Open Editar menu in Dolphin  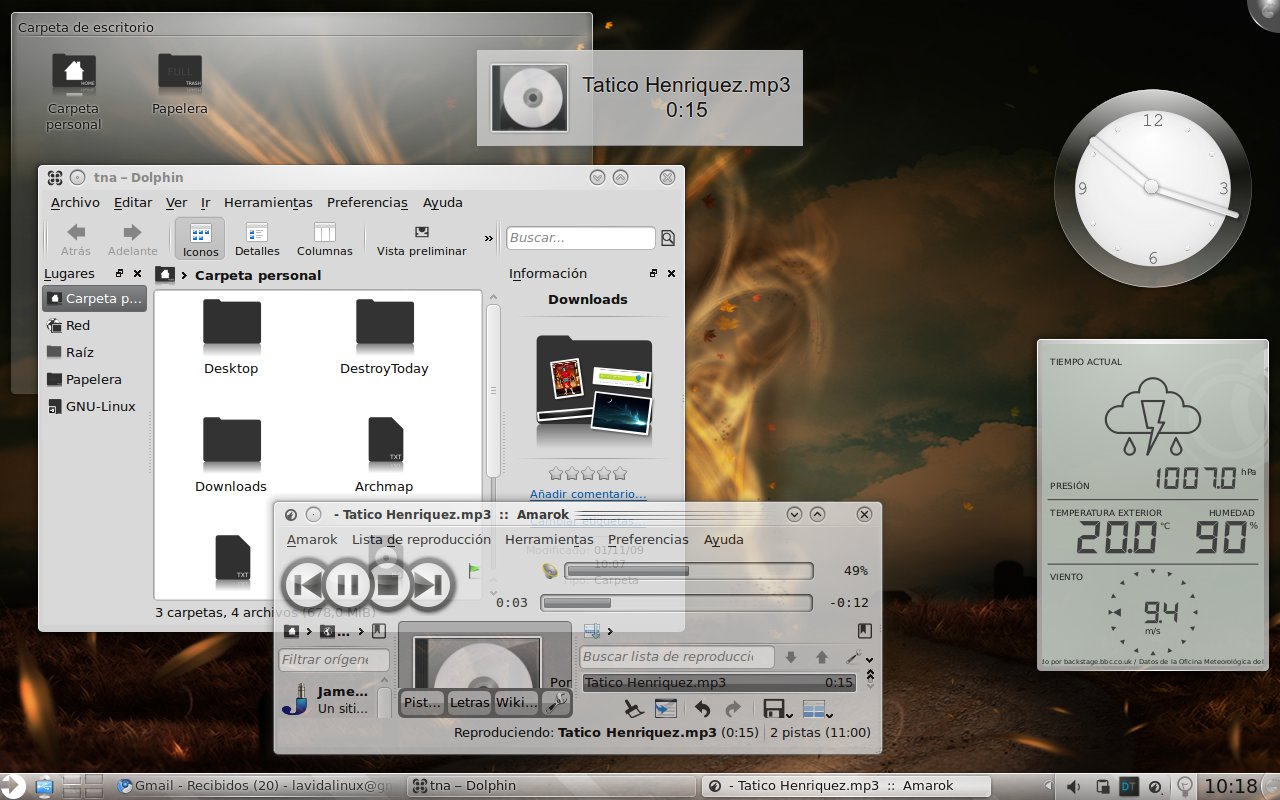pos(133,202)
